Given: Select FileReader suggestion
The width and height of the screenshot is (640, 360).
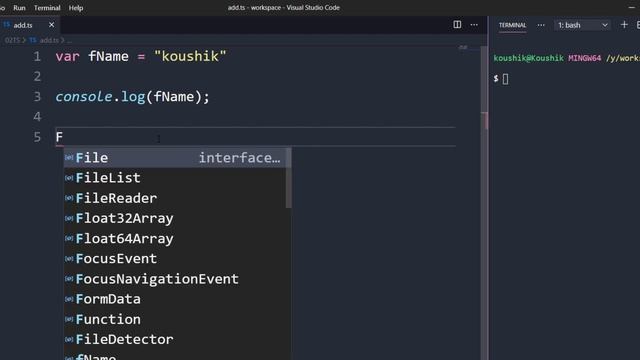Looking at the screenshot, I should coord(175,198).
